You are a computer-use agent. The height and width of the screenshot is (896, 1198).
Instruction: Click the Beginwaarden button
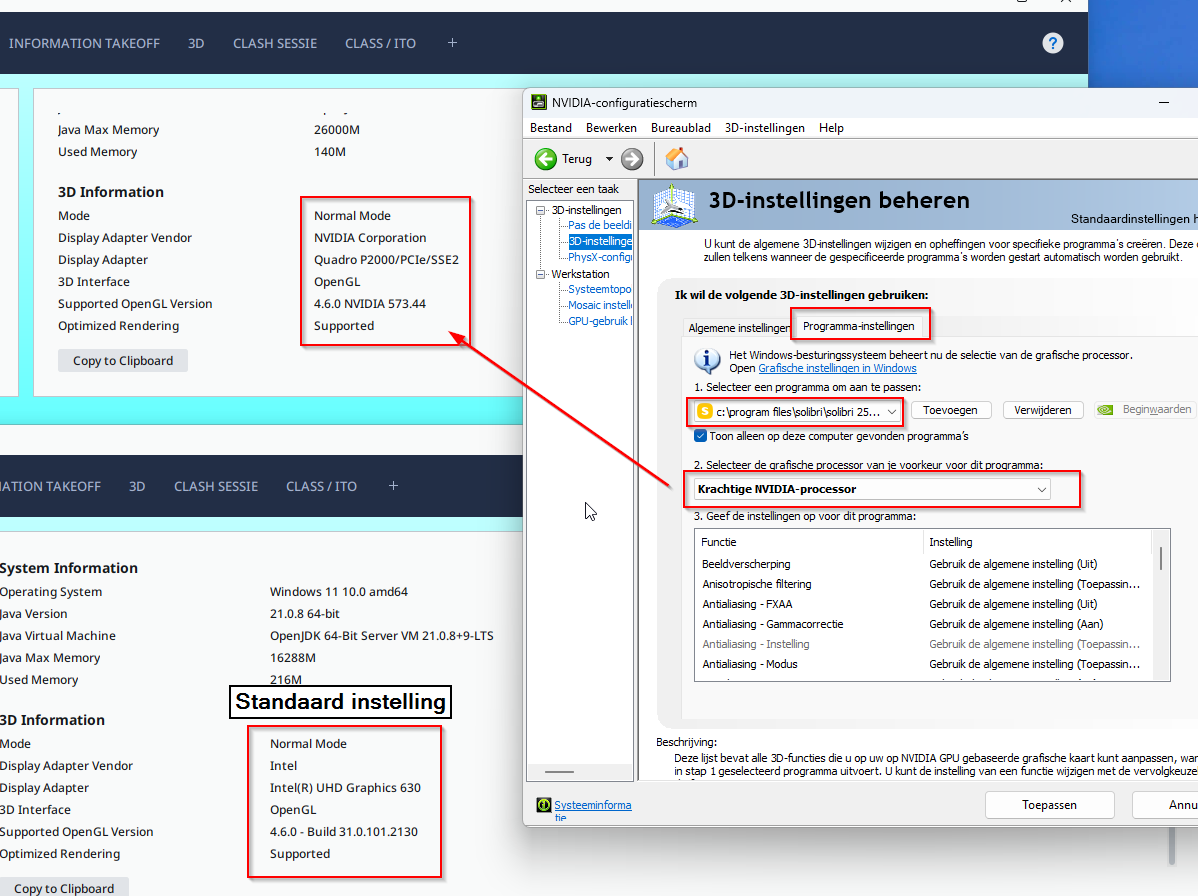coord(1144,410)
